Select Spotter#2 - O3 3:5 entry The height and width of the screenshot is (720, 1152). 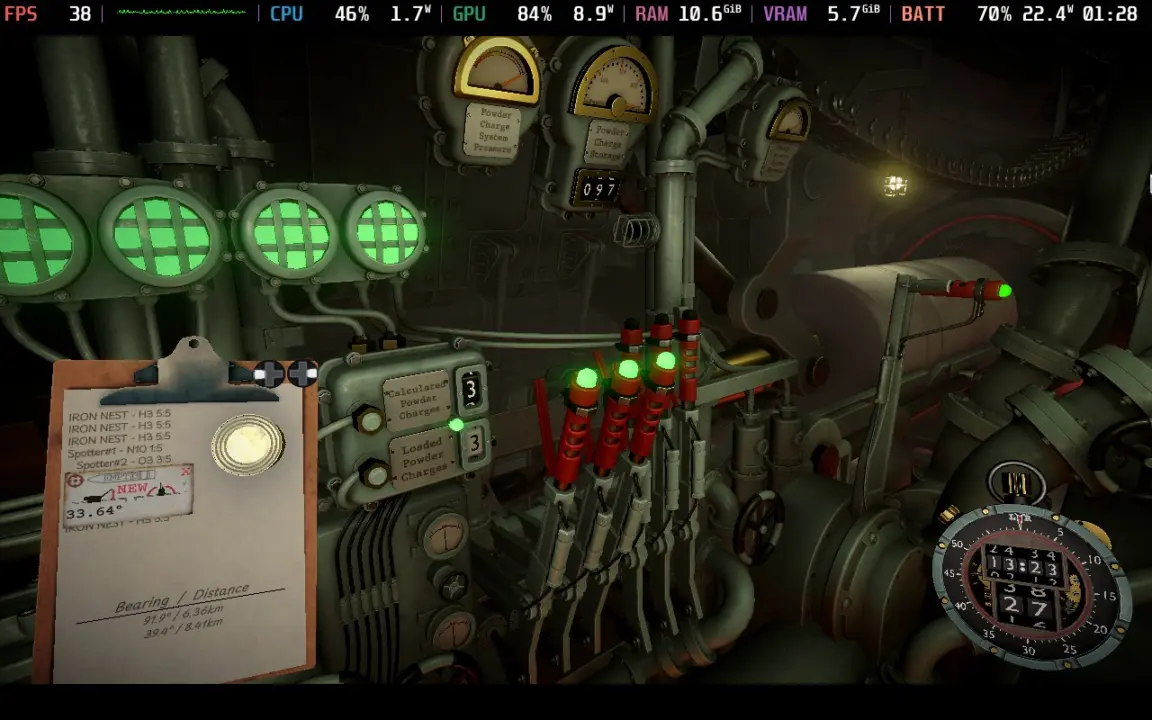pyautogui.click(x=124, y=462)
